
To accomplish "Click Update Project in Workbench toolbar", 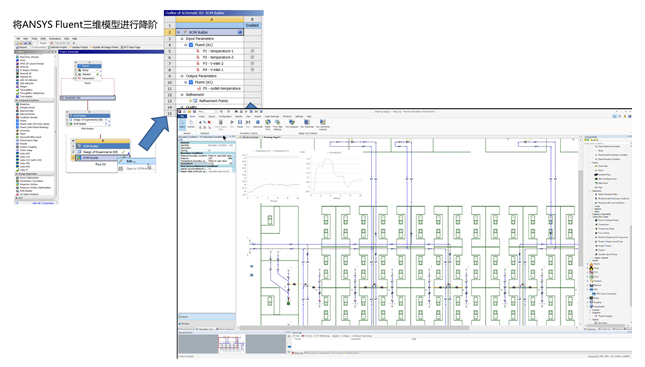I will pos(78,47).
